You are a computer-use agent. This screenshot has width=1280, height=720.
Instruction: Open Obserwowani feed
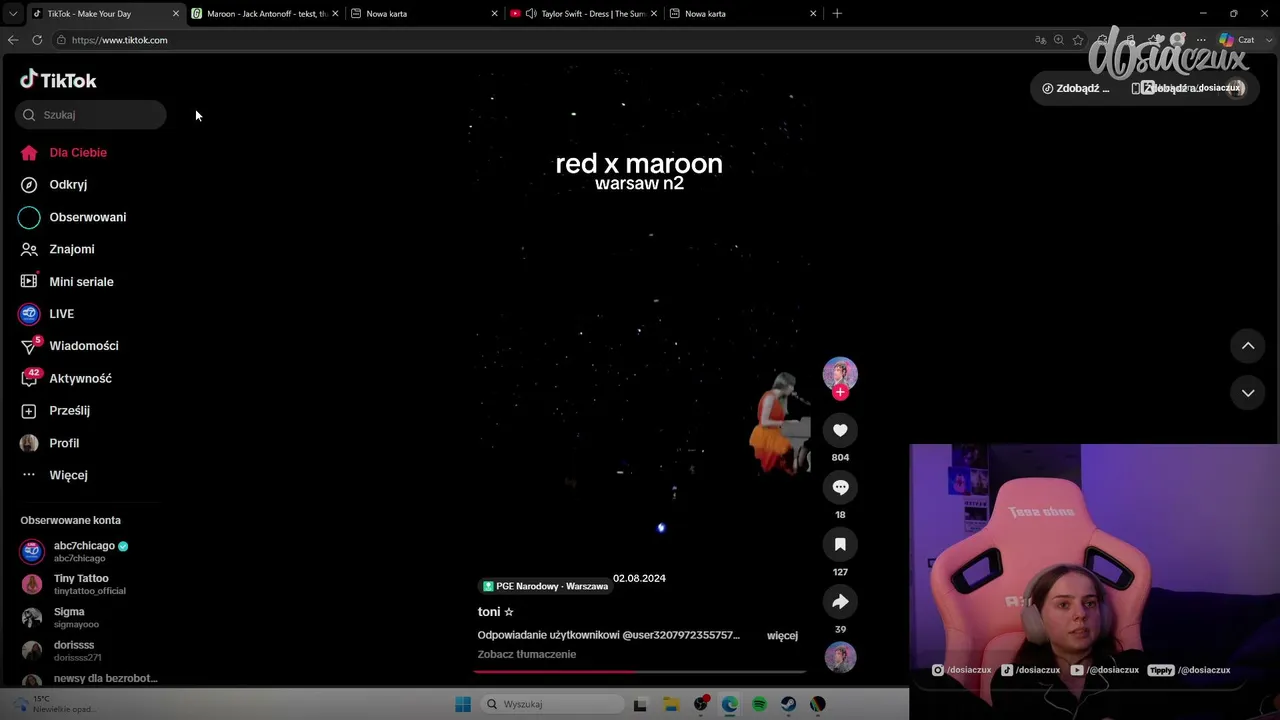pyautogui.click(x=88, y=217)
